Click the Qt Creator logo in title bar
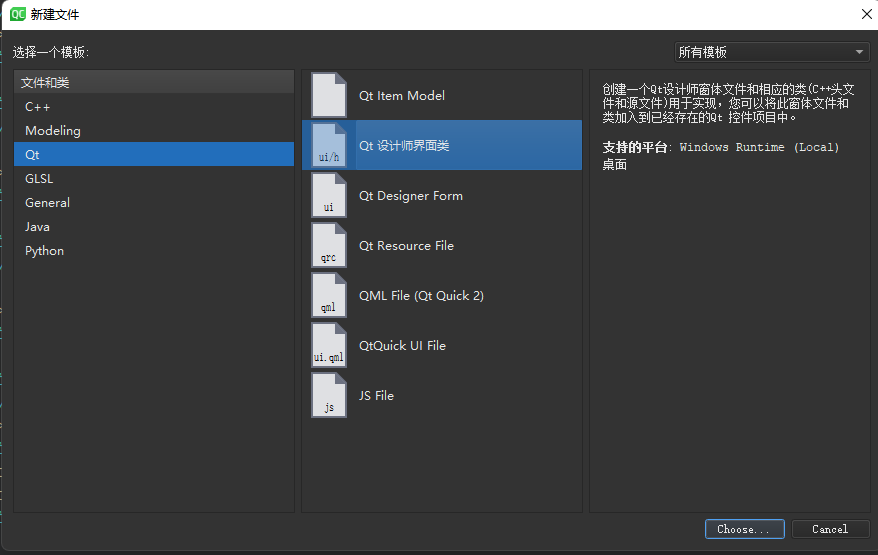 click(x=18, y=14)
